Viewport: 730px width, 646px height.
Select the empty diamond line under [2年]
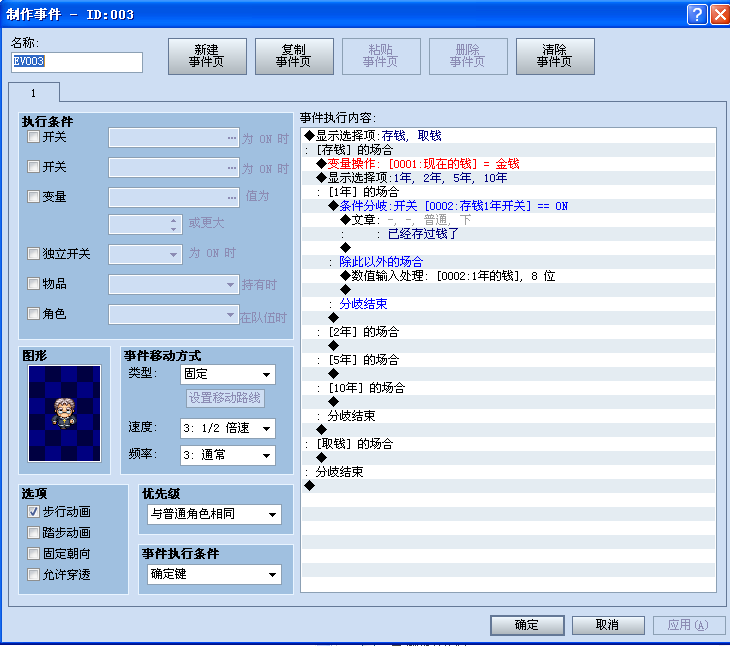508,346
